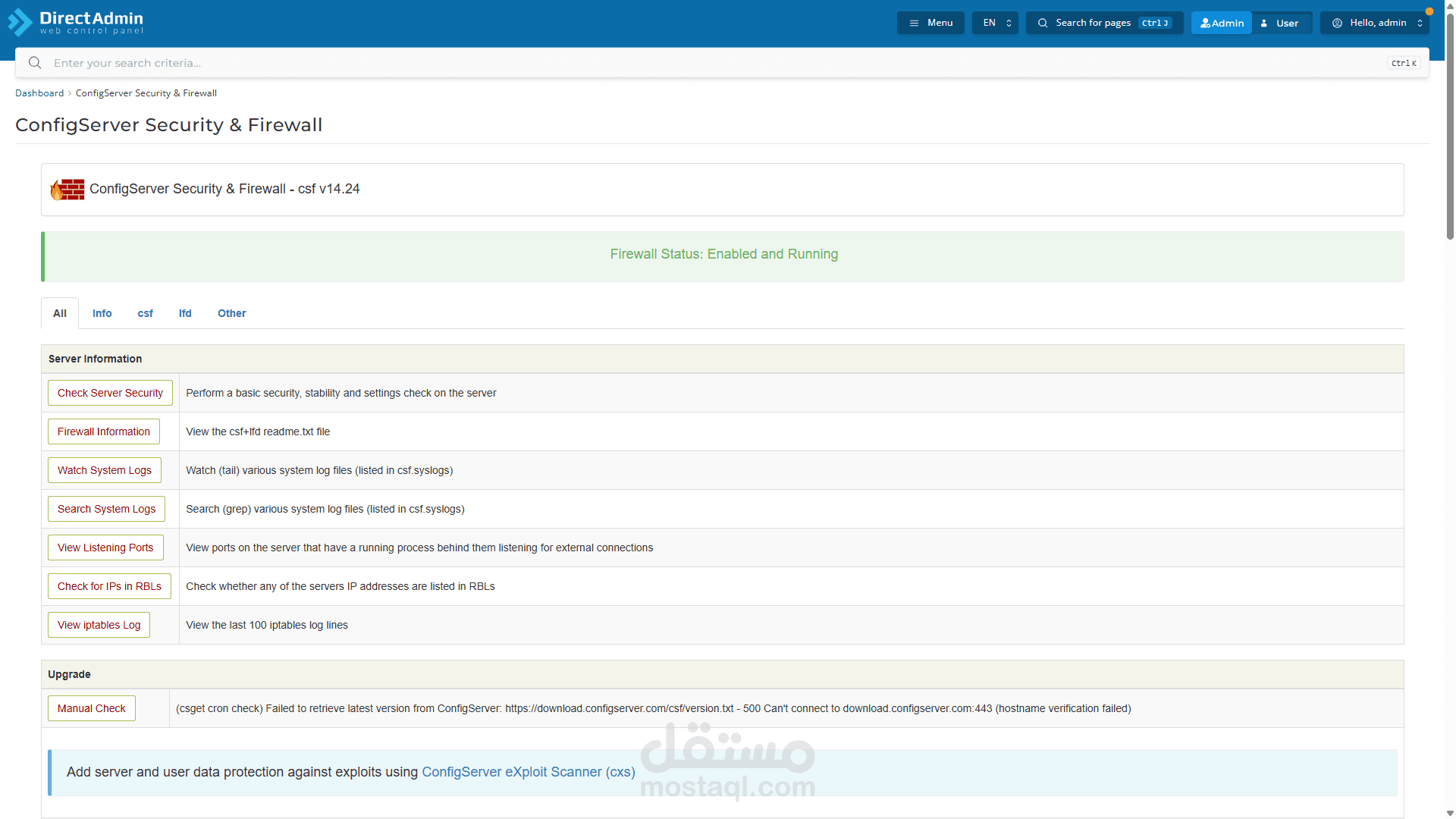Expand the Hello, admin account menu

1376,23
